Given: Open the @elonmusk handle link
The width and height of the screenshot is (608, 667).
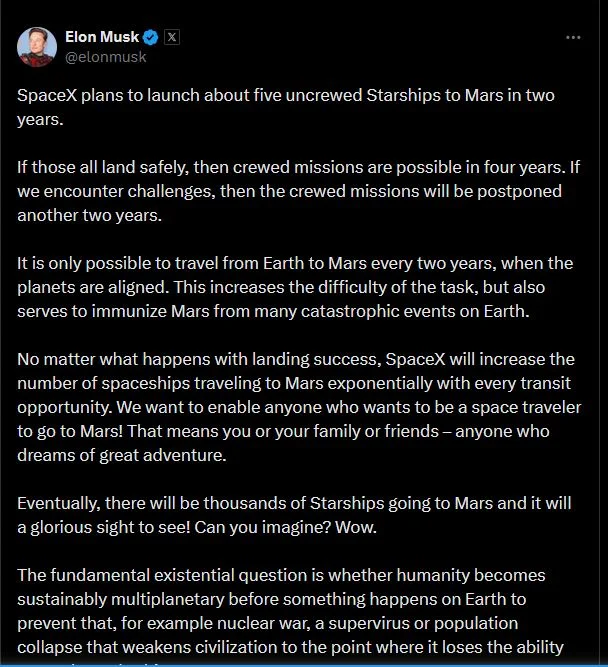Looking at the screenshot, I should 106,57.
